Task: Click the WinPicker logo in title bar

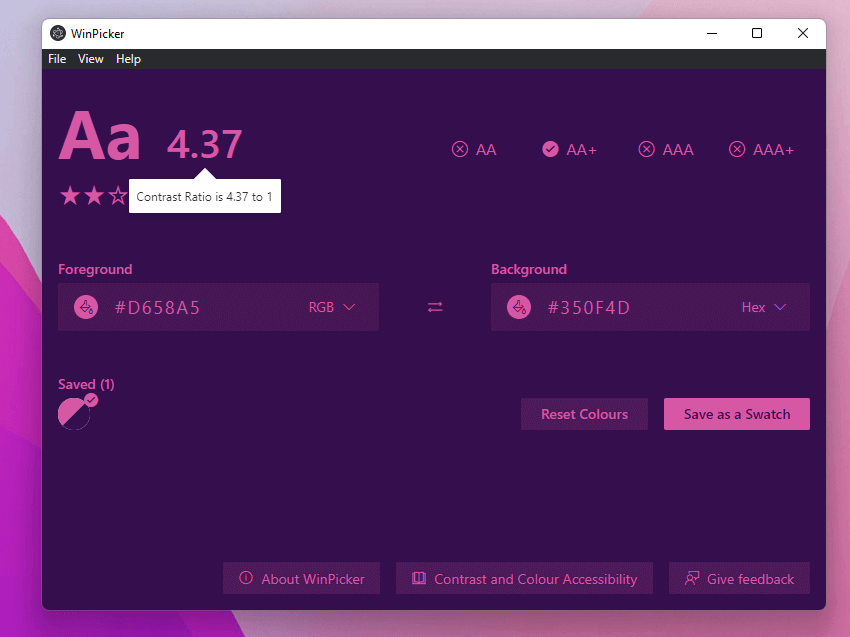Action: [x=57, y=33]
